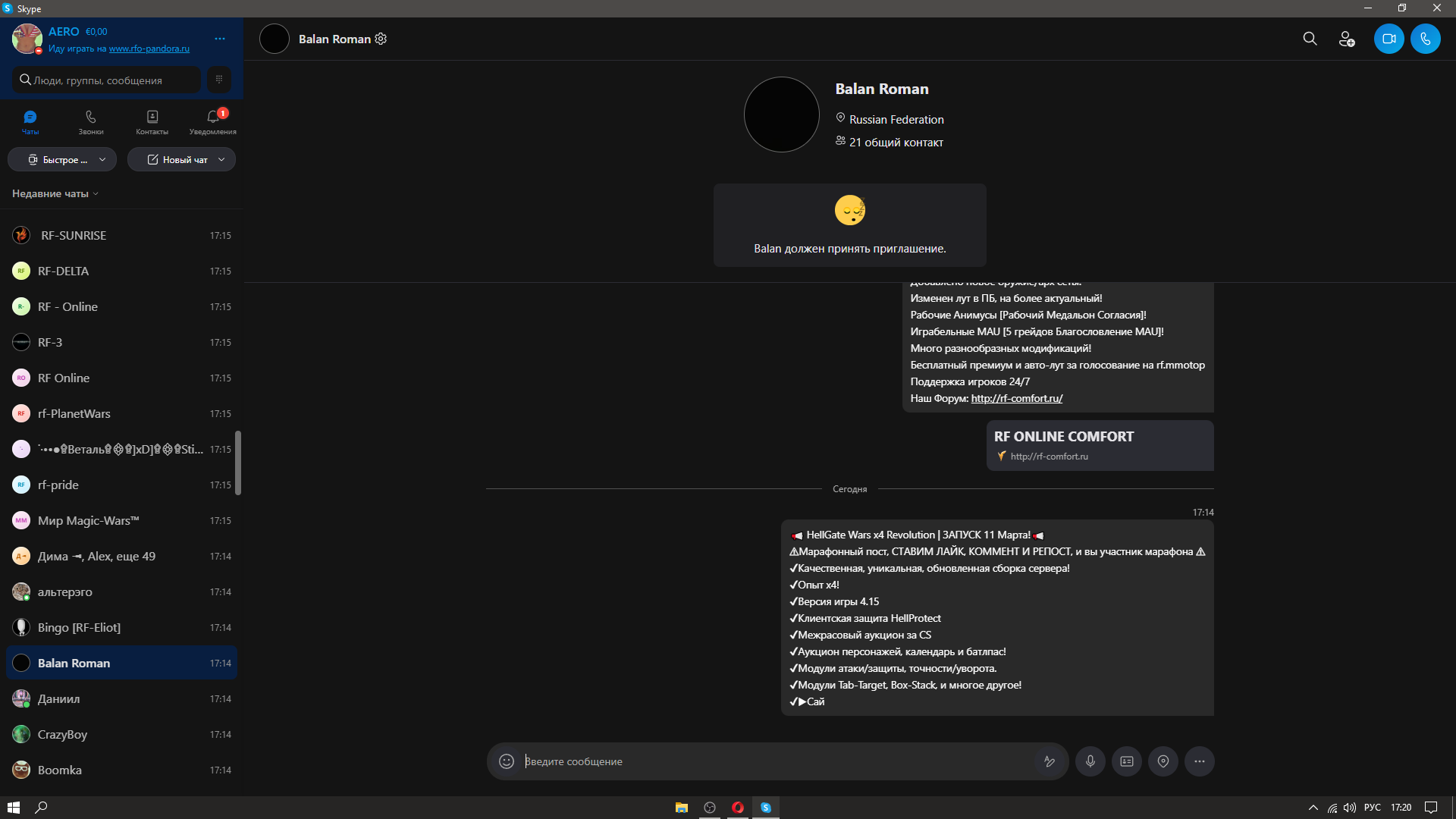Image resolution: width=1456 pixels, height=819 pixels.
Task: Open the Bingo [RF-Eliot] chat
Action: coord(121,628)
